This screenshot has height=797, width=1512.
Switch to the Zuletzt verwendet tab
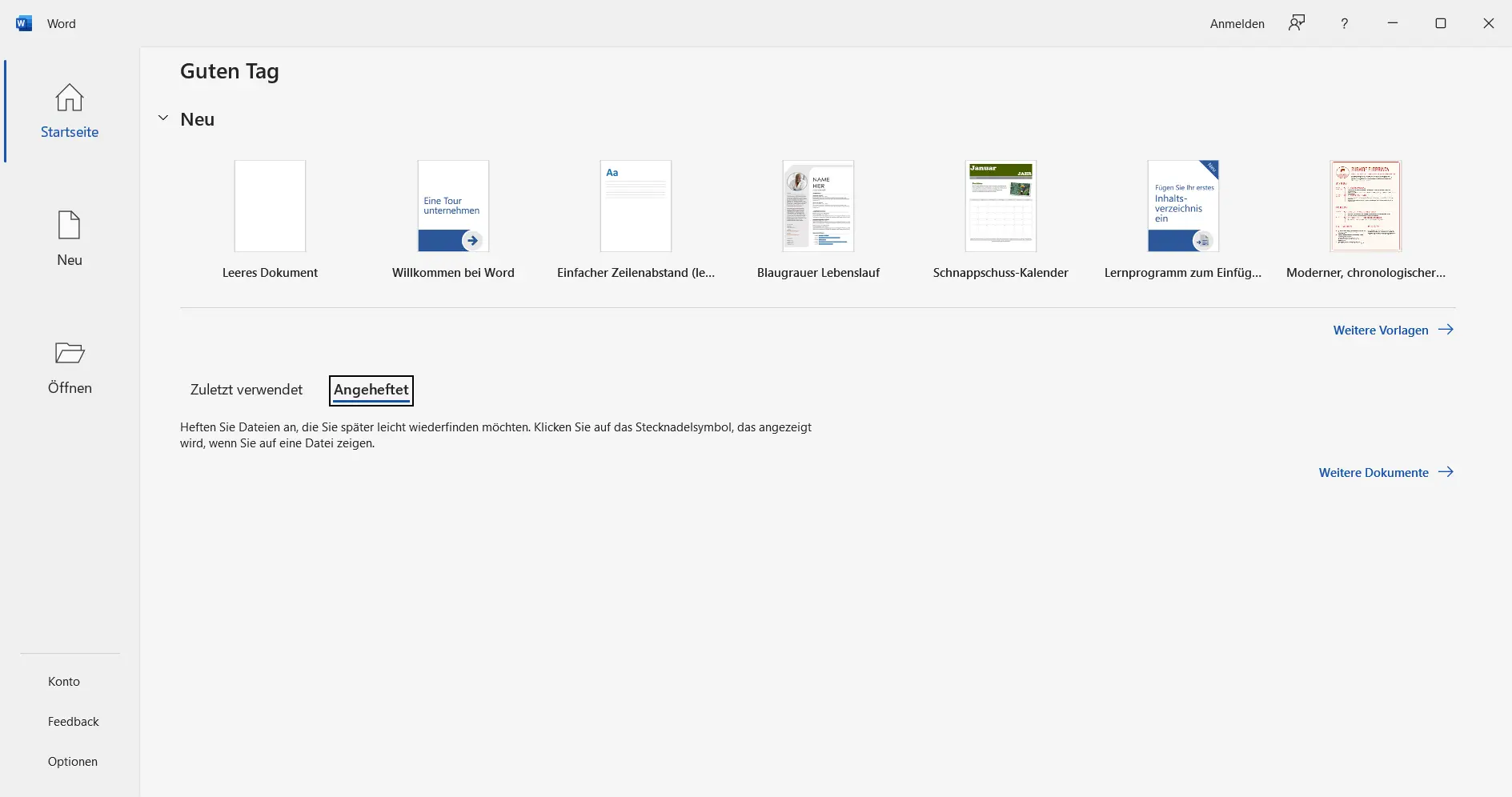tap(247, 390)
